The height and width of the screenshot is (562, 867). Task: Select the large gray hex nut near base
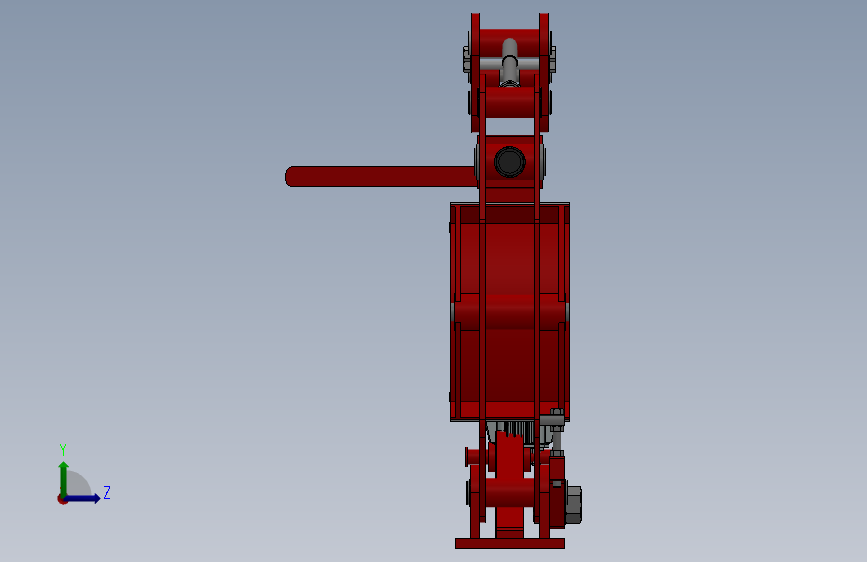[573, 504]
